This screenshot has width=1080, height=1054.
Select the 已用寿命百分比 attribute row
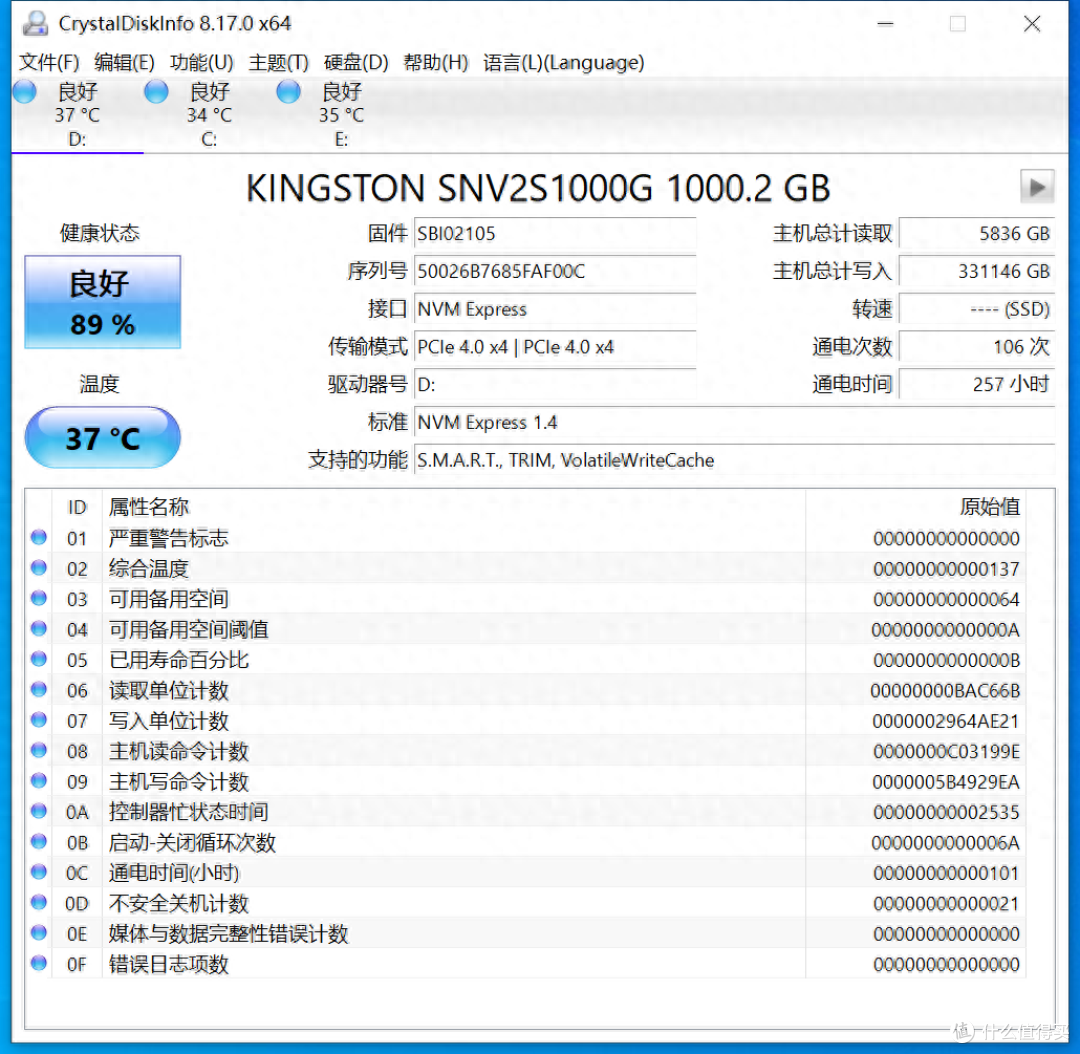pos(526,659)
